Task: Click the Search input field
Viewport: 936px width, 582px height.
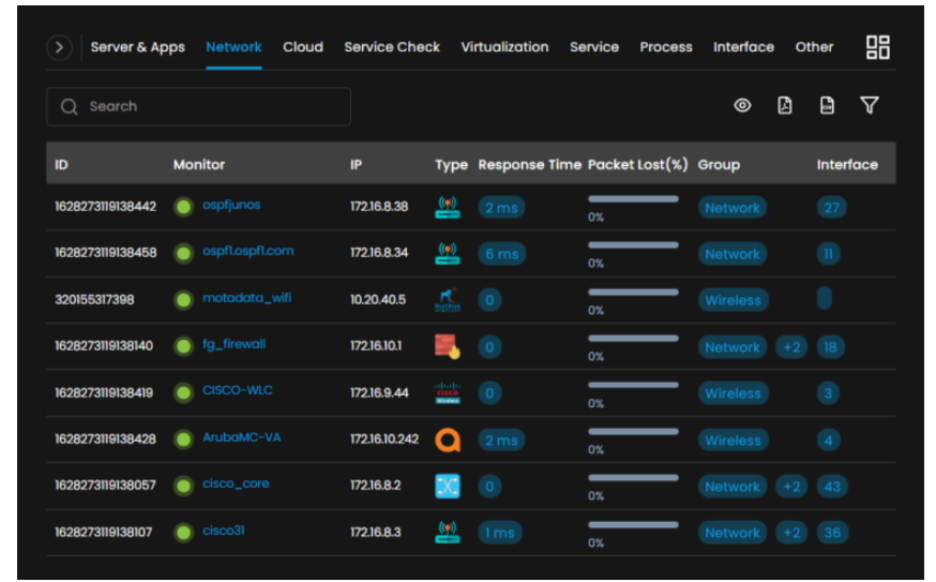Action: [x=198, y=106]
